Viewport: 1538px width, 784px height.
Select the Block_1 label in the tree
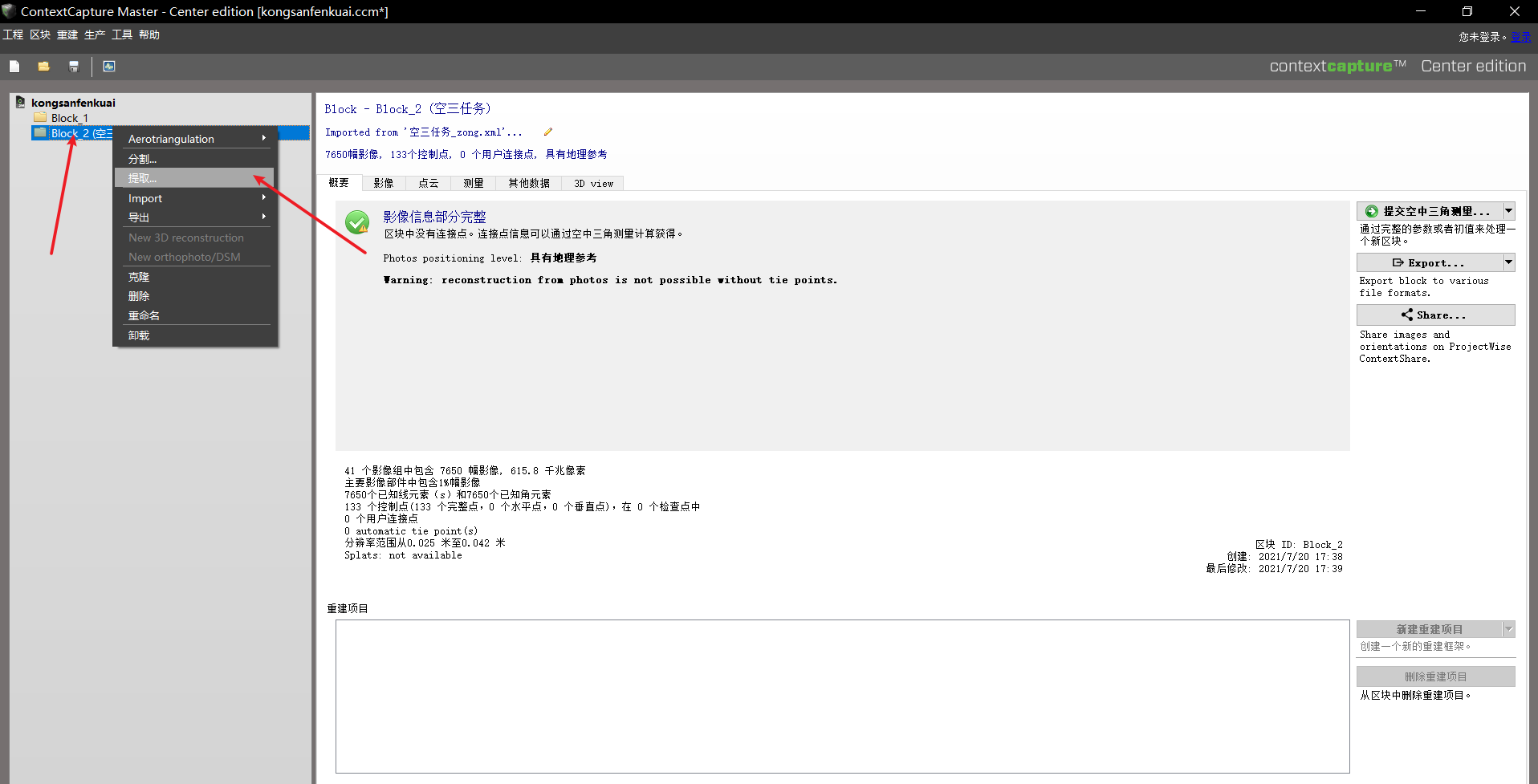[70, 118]
